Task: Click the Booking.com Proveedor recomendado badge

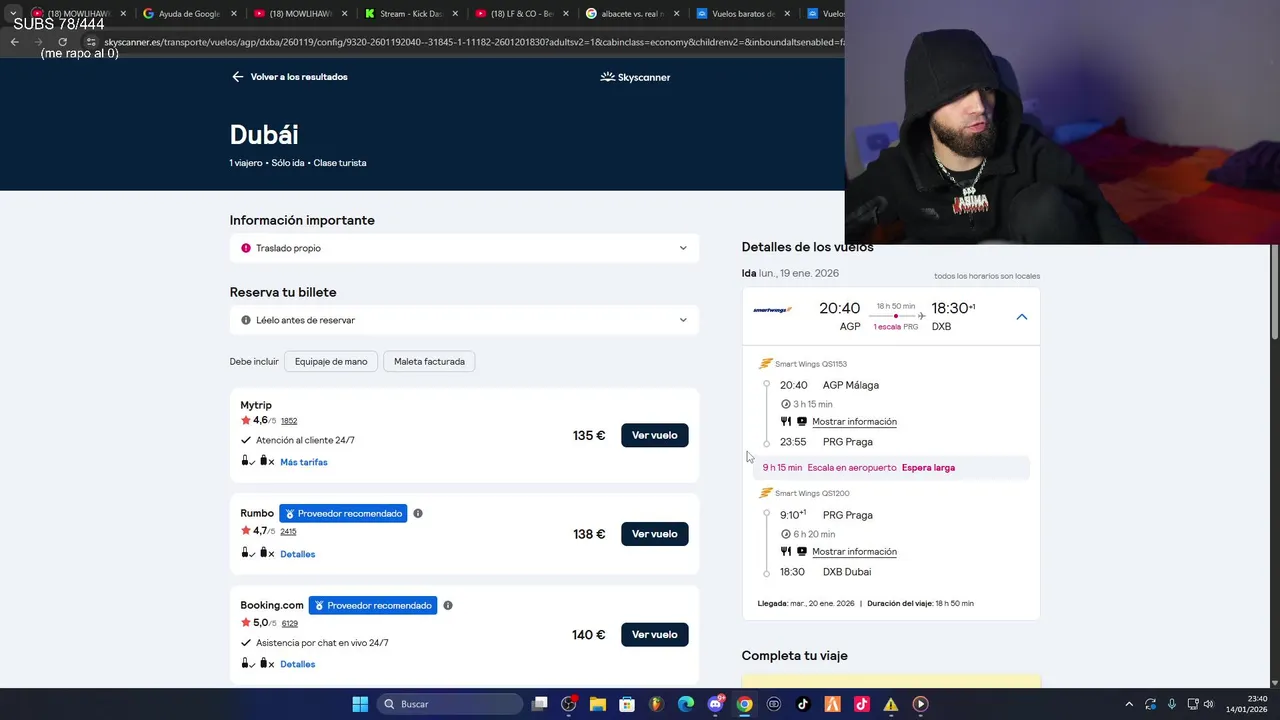Action: [373, 605]
